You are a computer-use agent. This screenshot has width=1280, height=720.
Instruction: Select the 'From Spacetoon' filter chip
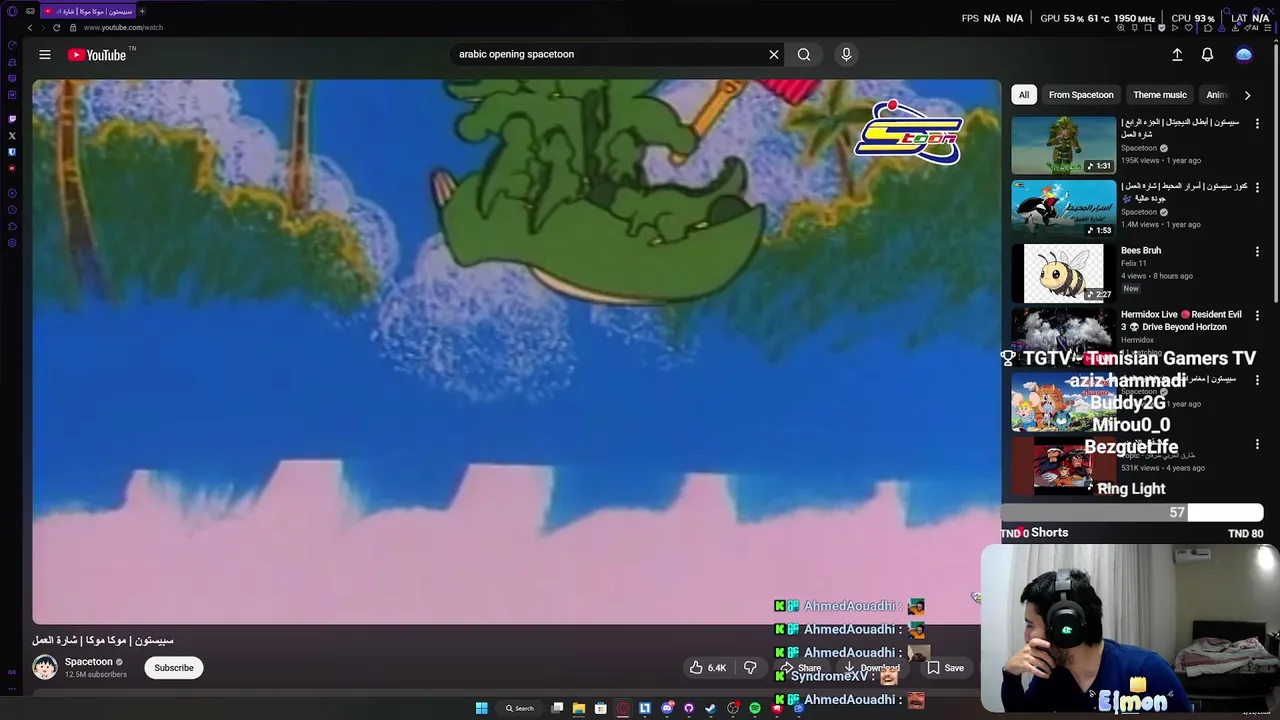(x=1081, y=95)
